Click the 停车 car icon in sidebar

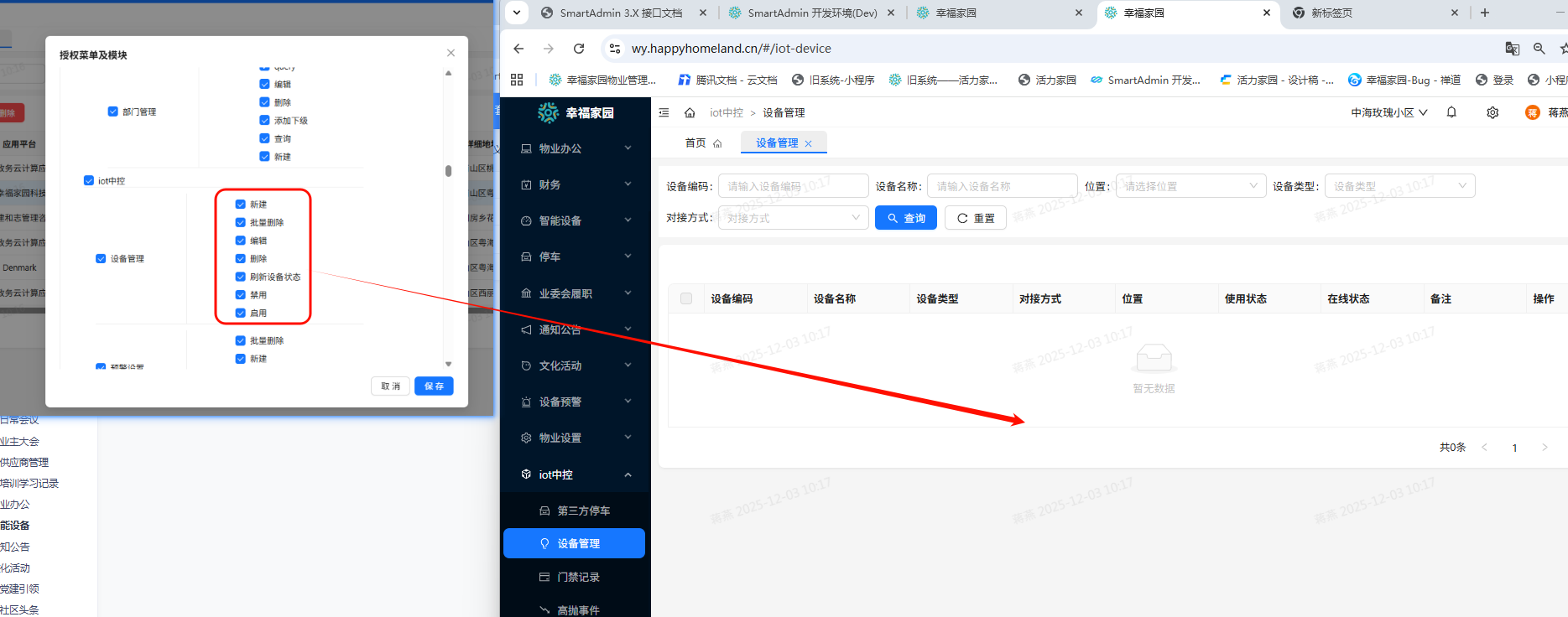point(526,257)
